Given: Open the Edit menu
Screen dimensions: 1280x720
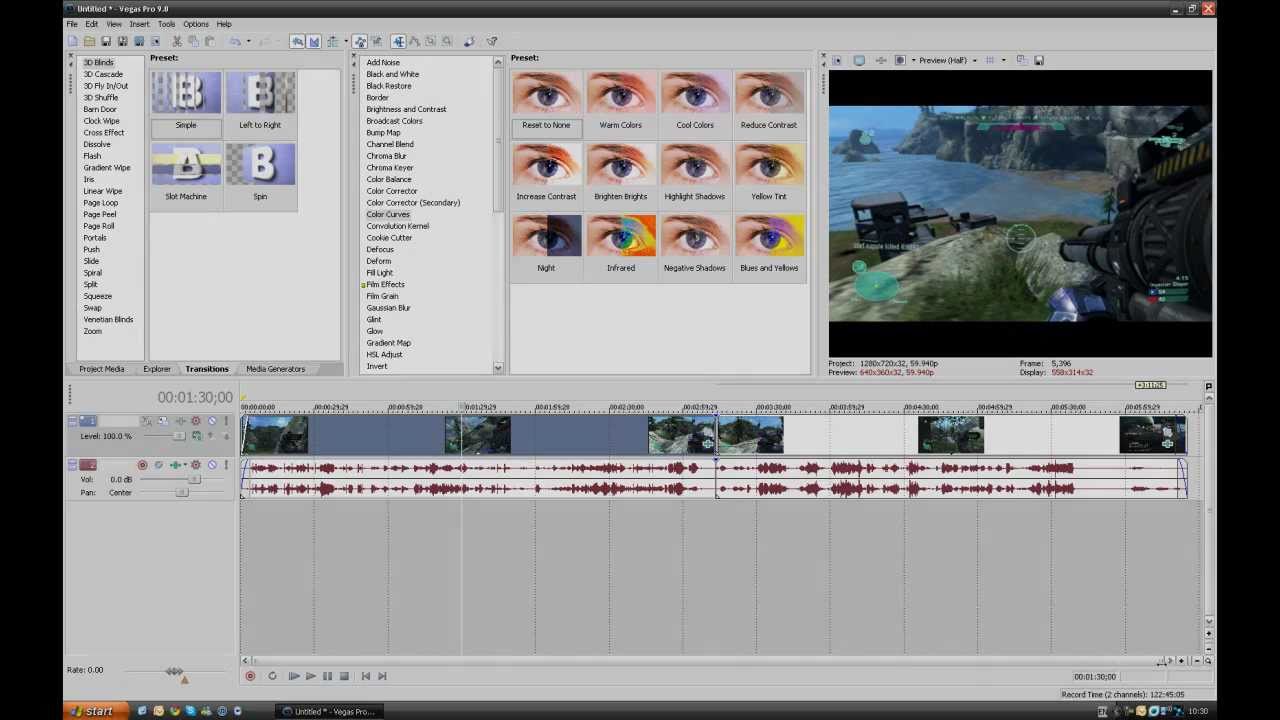Looking at the screenshot, I should tap(92, 24).
